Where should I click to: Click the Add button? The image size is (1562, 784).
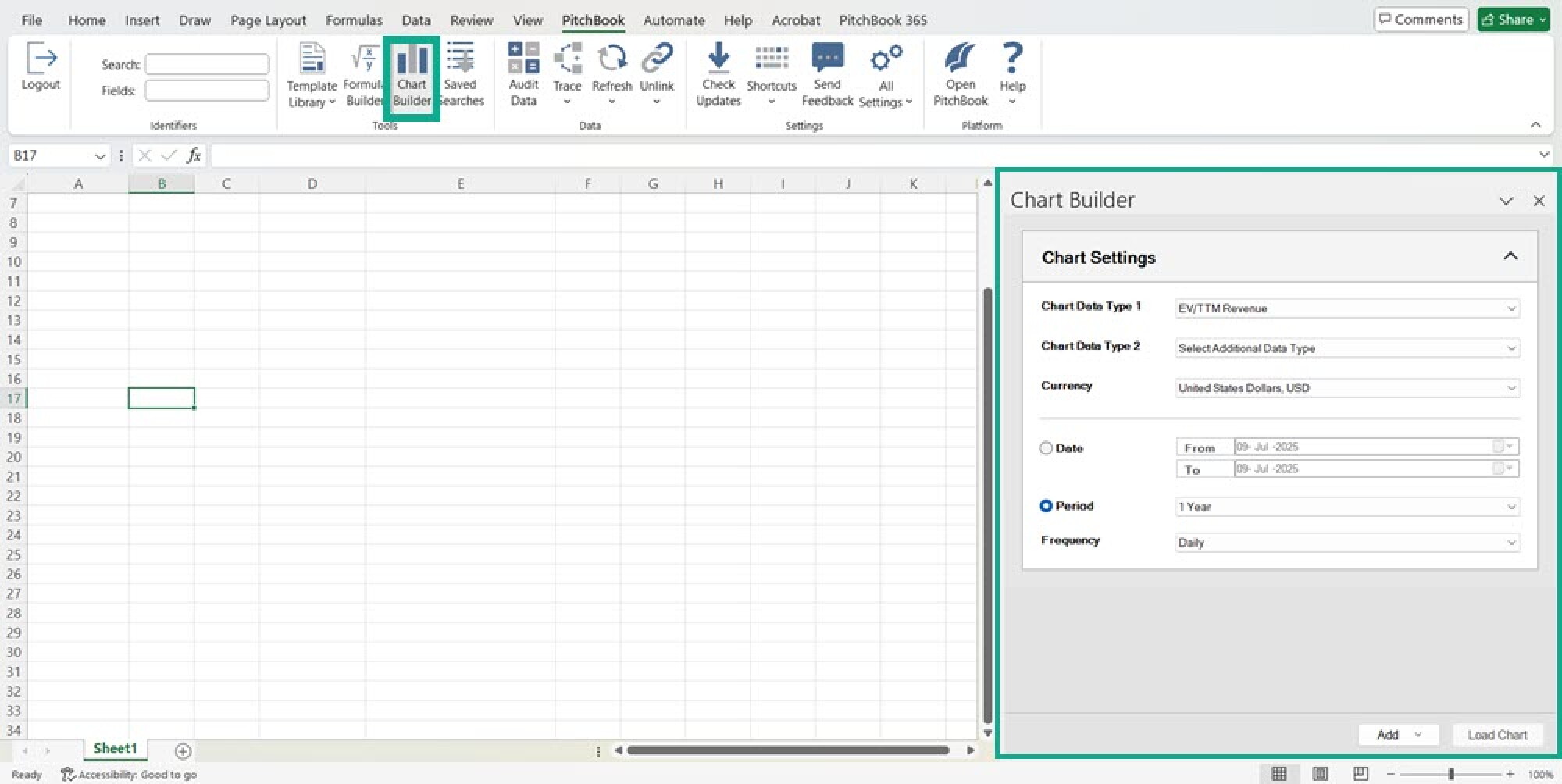(1398, 735)
